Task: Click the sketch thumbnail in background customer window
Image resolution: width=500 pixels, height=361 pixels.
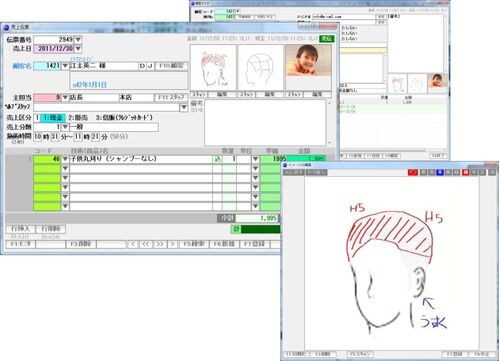Action: tap(398, 83)
